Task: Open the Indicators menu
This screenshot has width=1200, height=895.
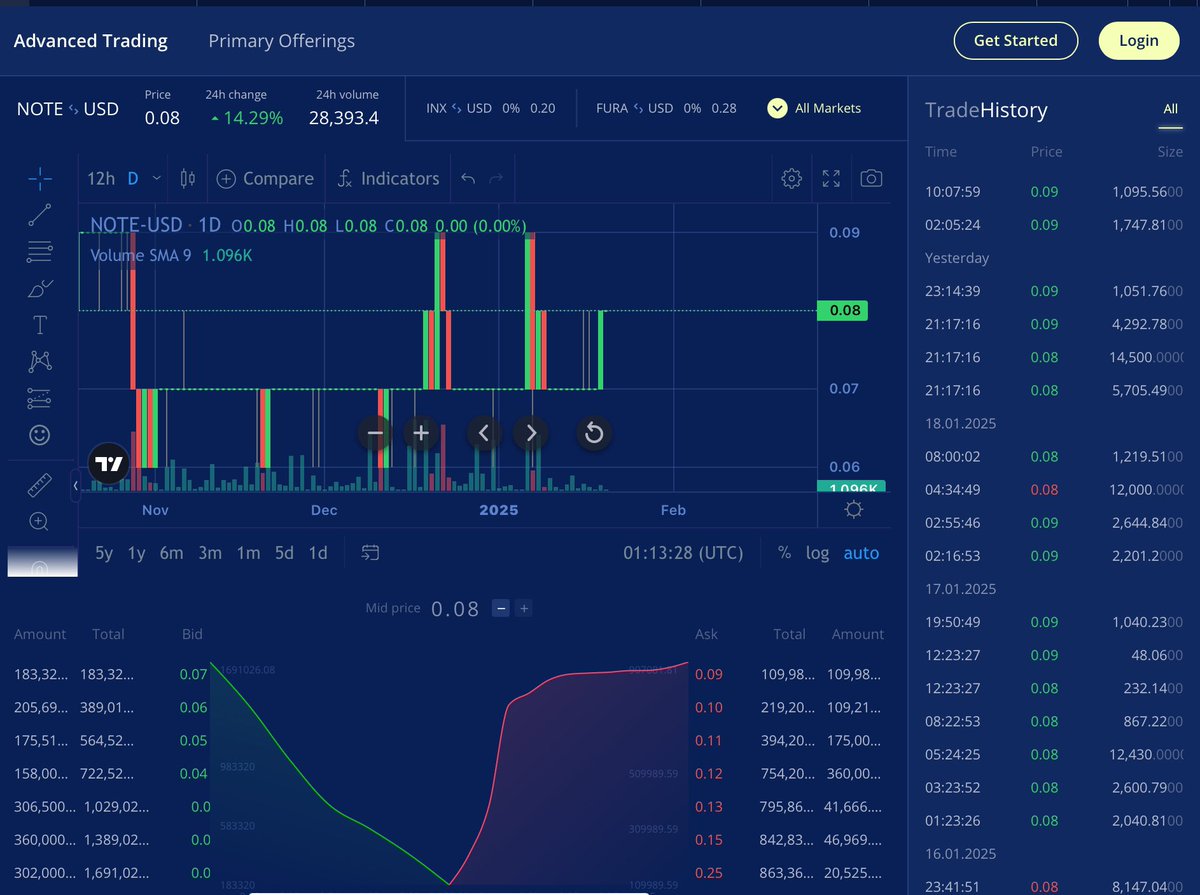Action: [389, 179]
